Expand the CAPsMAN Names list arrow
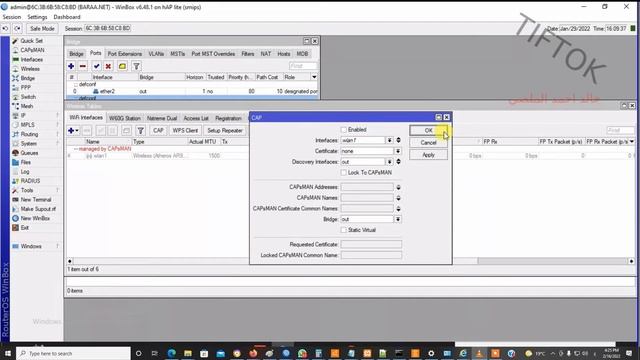The width and height of the screenshot is (640, 360). 398,198
